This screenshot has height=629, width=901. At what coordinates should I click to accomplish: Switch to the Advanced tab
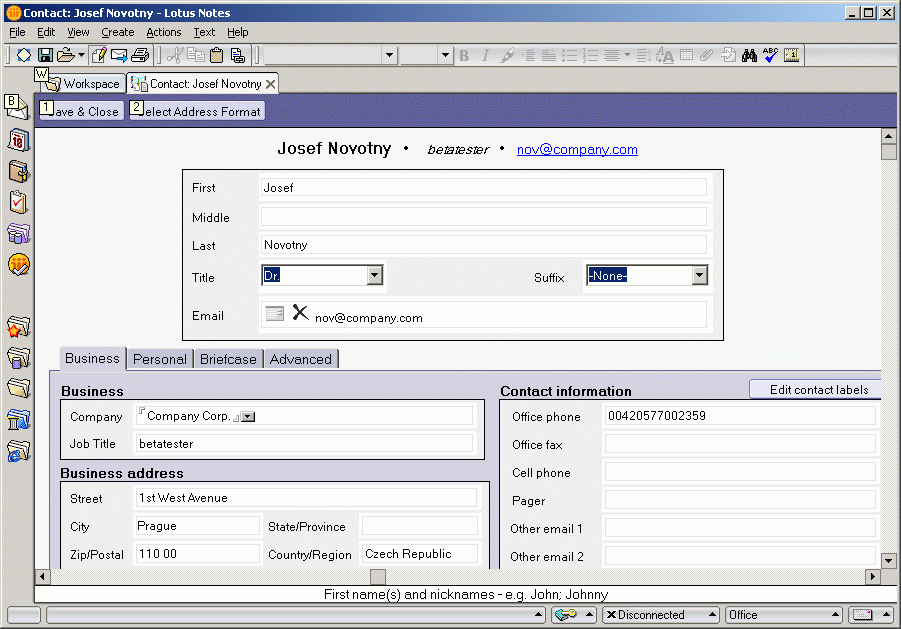pyautogui.click(x=301, y=359)
